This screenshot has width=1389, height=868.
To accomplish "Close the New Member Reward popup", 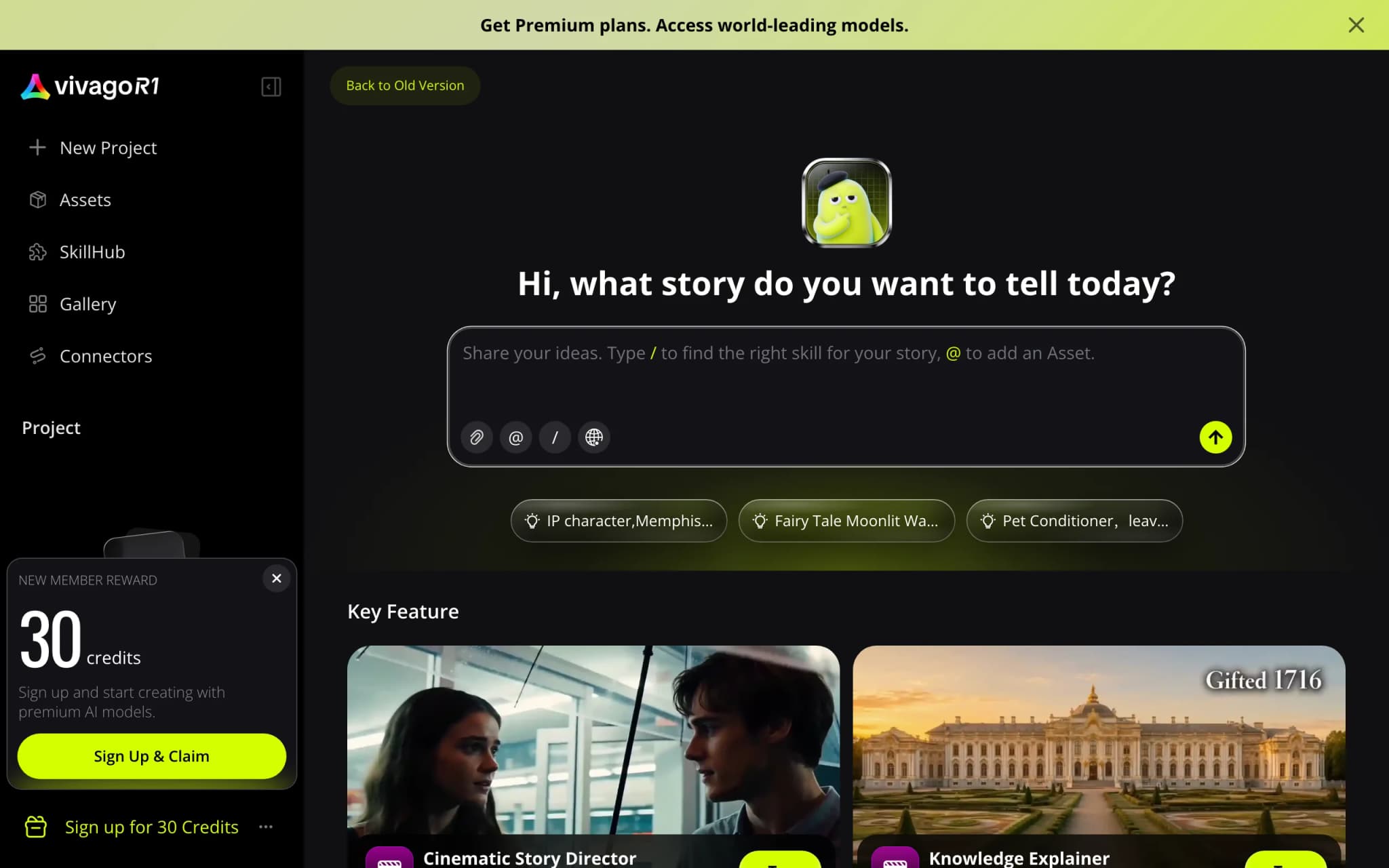I will click(x=276, y=578).
